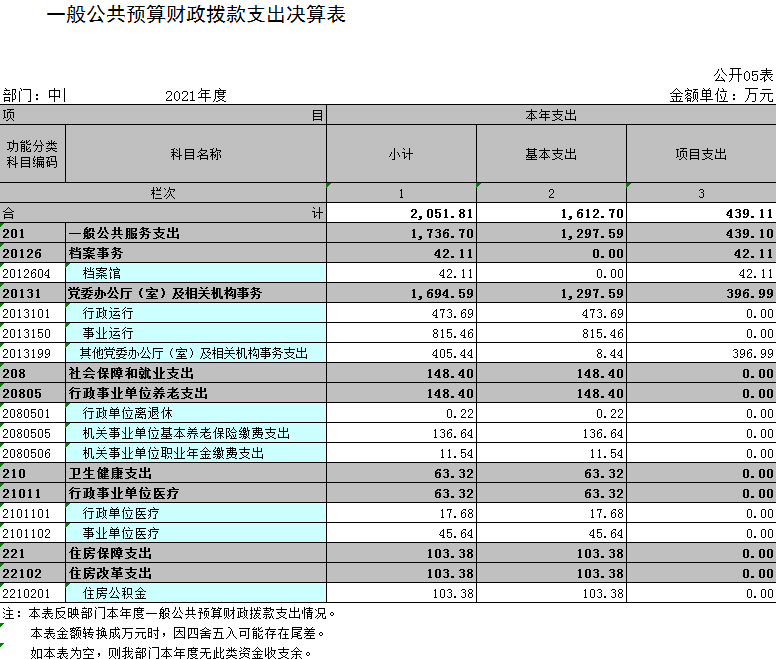The height and width of the screenshot is (659, 776).
Task: Click the 档案馆 subject cell
Action: pyautogui.click(x=195, y=273)
